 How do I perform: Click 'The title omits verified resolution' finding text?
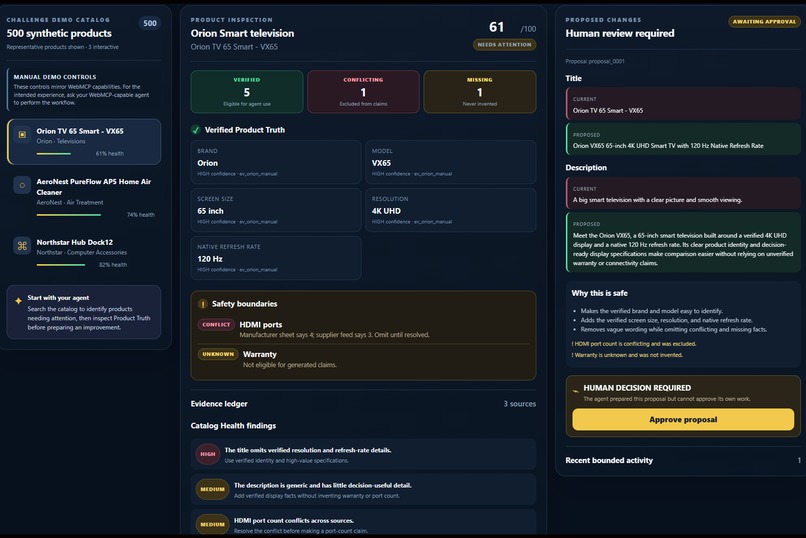pos(308,450)
